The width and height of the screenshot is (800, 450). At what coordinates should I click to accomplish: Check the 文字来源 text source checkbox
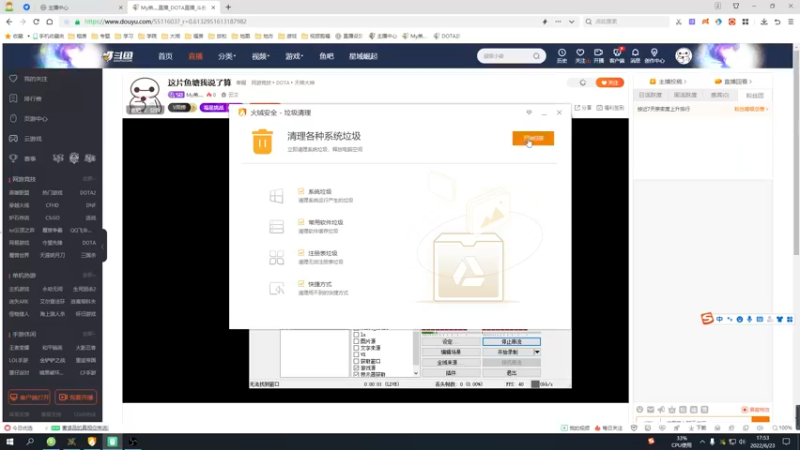click(x=356, y=347)
